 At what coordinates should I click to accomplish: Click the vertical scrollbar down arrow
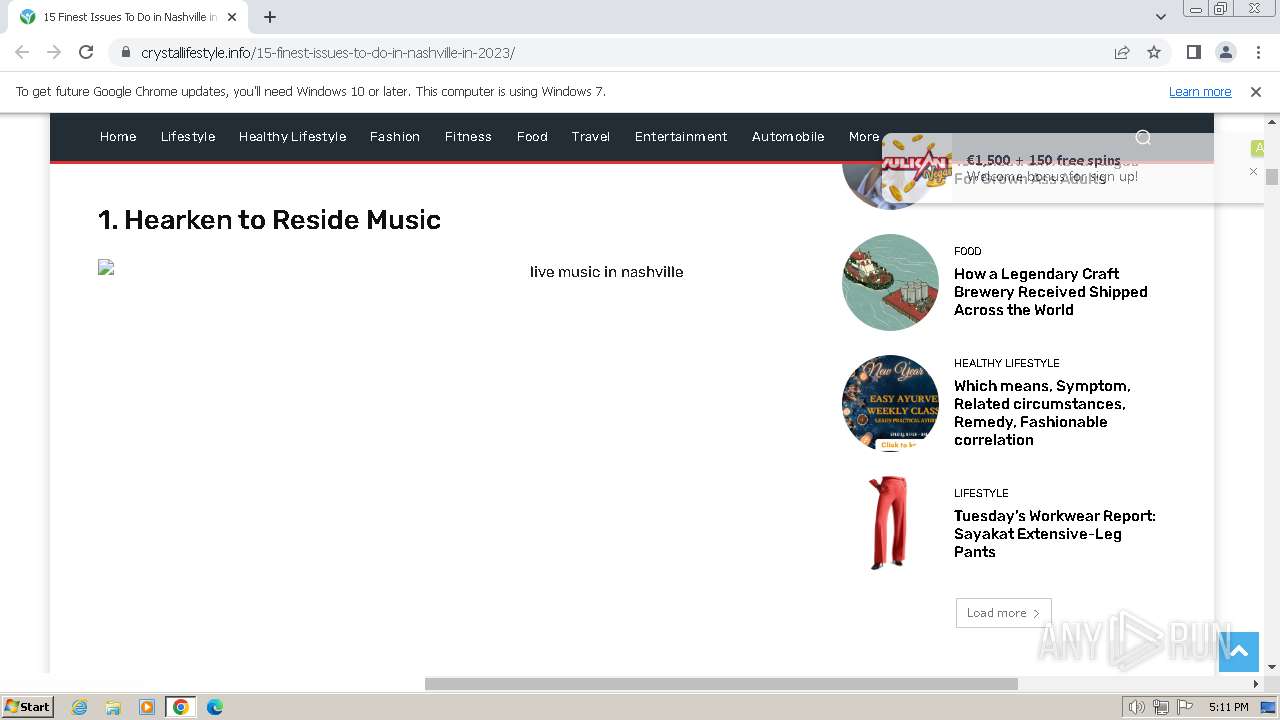pyautogui.click(x=1272, y=667)
